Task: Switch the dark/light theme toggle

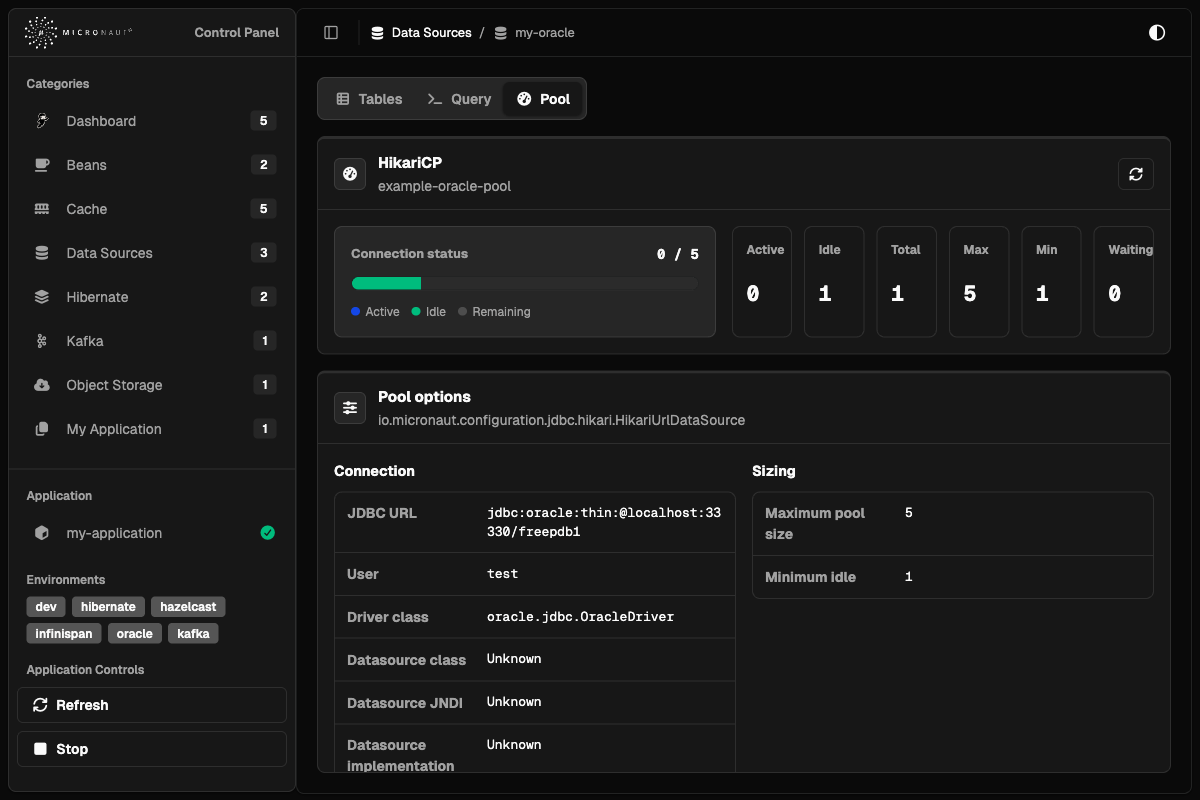Action: pos(1157,33)
